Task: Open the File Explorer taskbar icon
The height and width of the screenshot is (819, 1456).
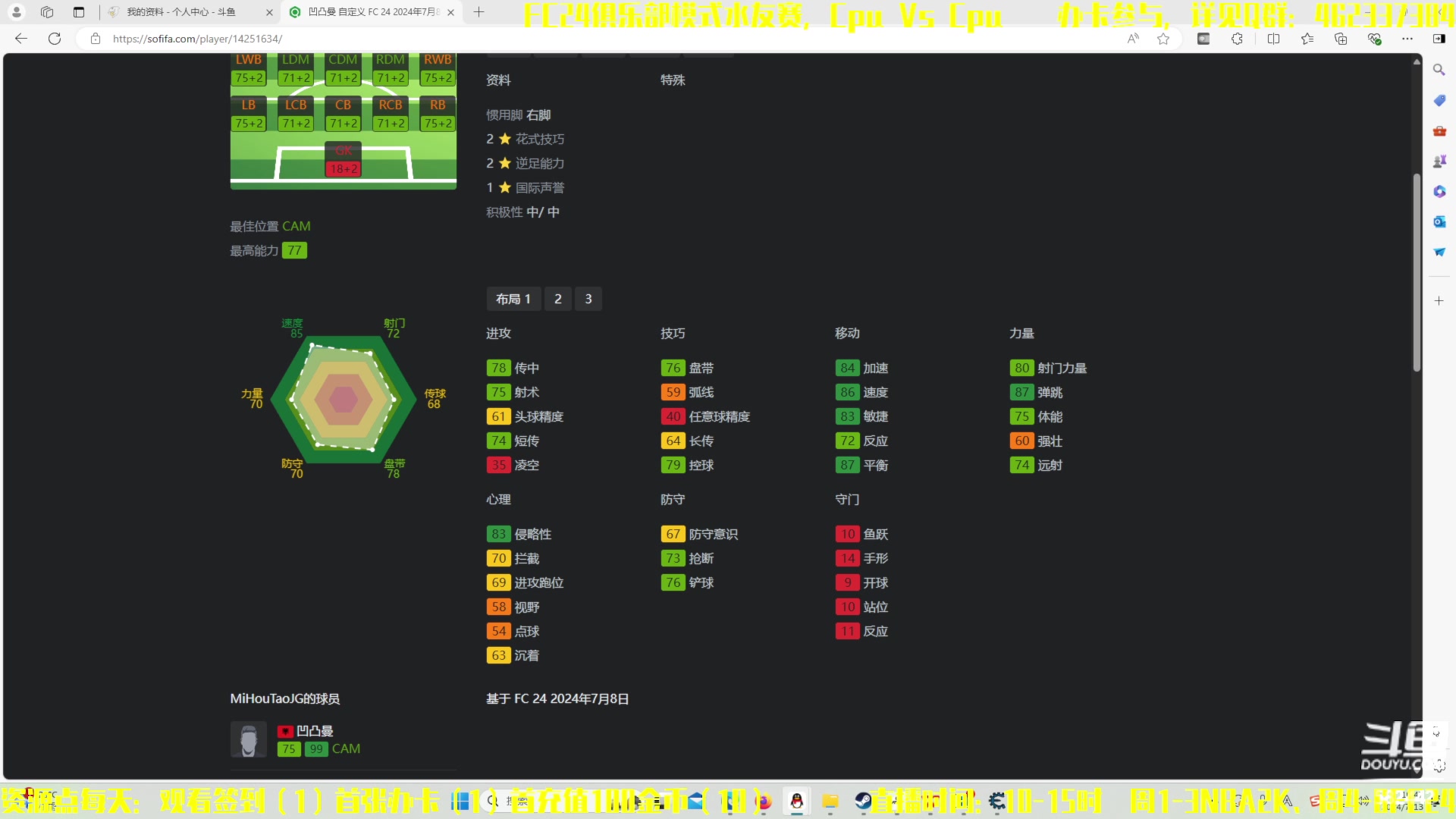Action: click(830, 802)
